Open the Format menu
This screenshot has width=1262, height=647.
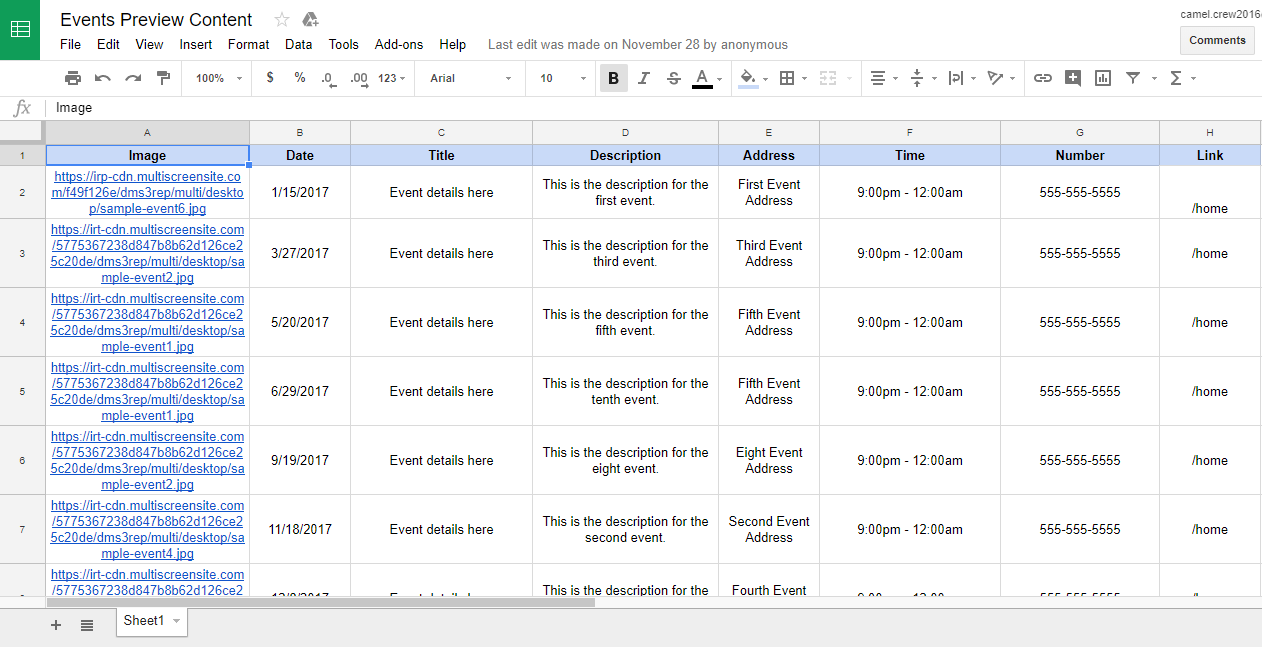[248, 44]
